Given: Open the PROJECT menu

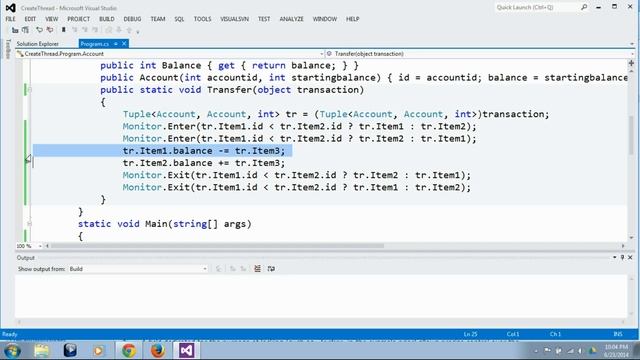Looking at the screenshot, I should [78, 19].
